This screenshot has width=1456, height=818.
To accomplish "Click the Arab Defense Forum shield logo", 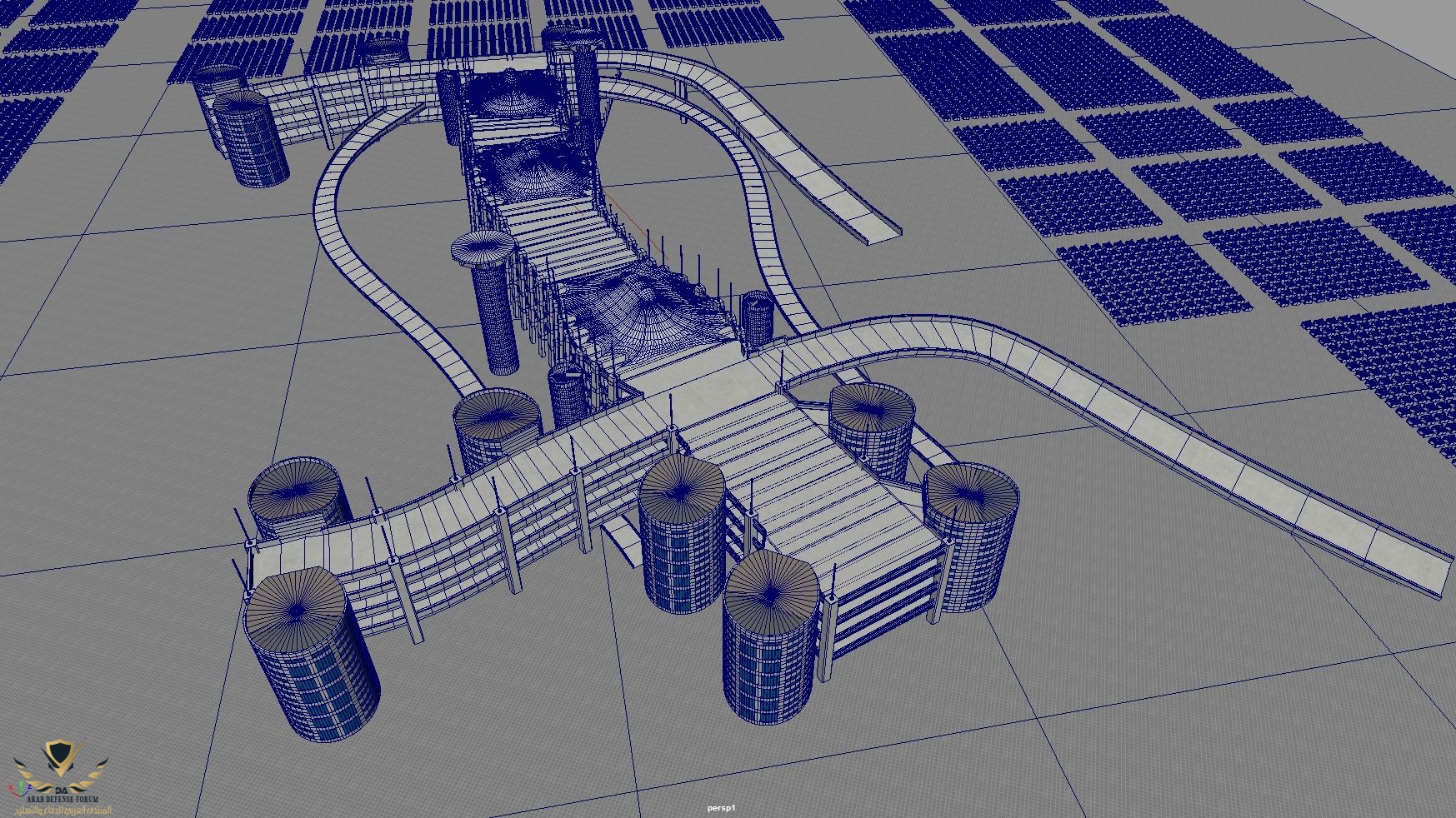I will point(61,760).
